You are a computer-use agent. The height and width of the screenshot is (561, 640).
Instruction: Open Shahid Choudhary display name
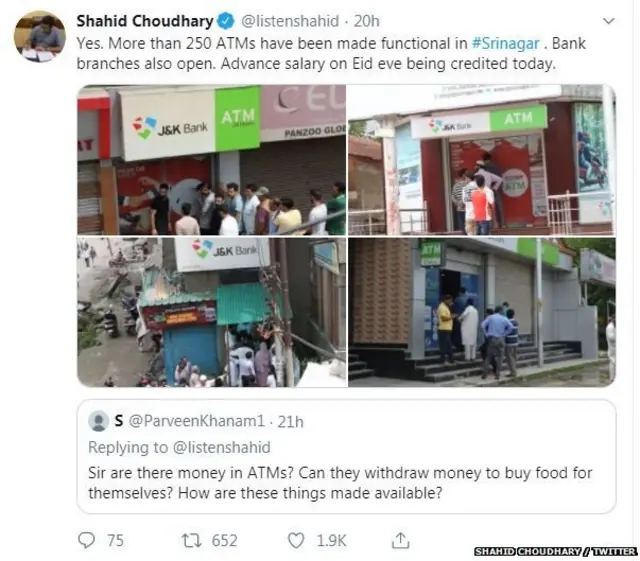(x=145, y=21)
